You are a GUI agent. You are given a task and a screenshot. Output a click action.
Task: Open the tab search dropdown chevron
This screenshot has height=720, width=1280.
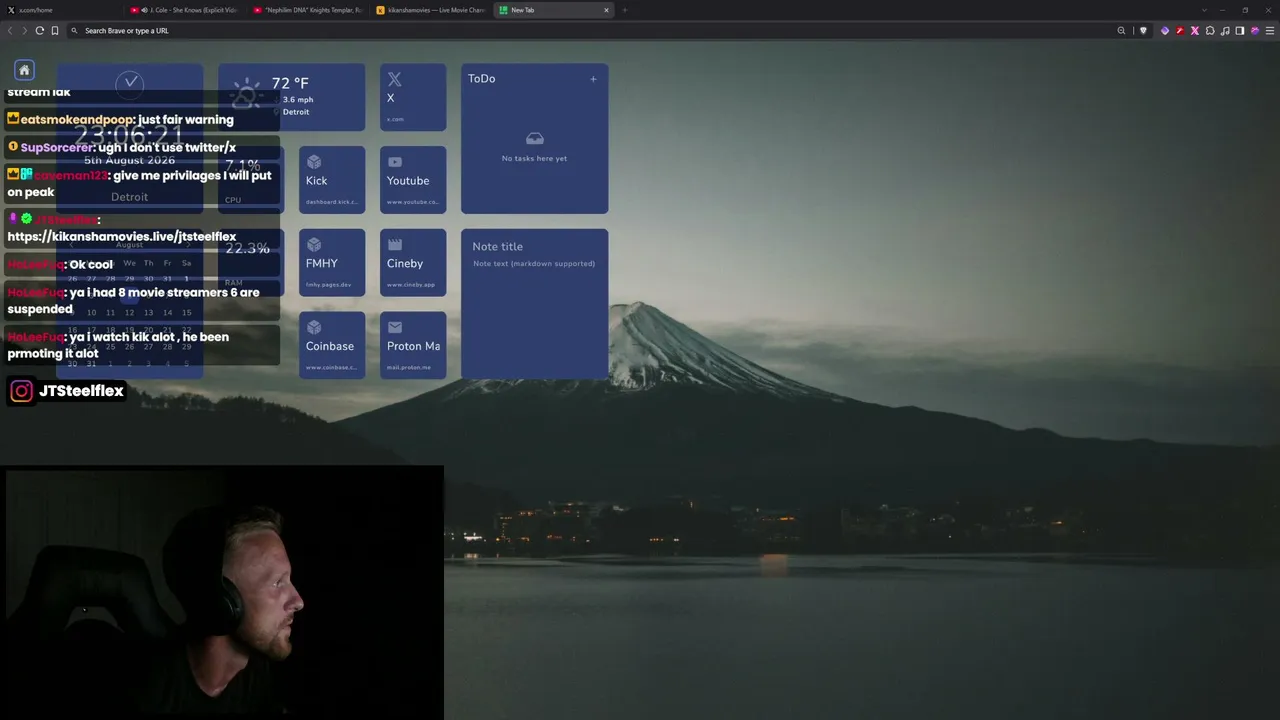tap(1205, 10)
